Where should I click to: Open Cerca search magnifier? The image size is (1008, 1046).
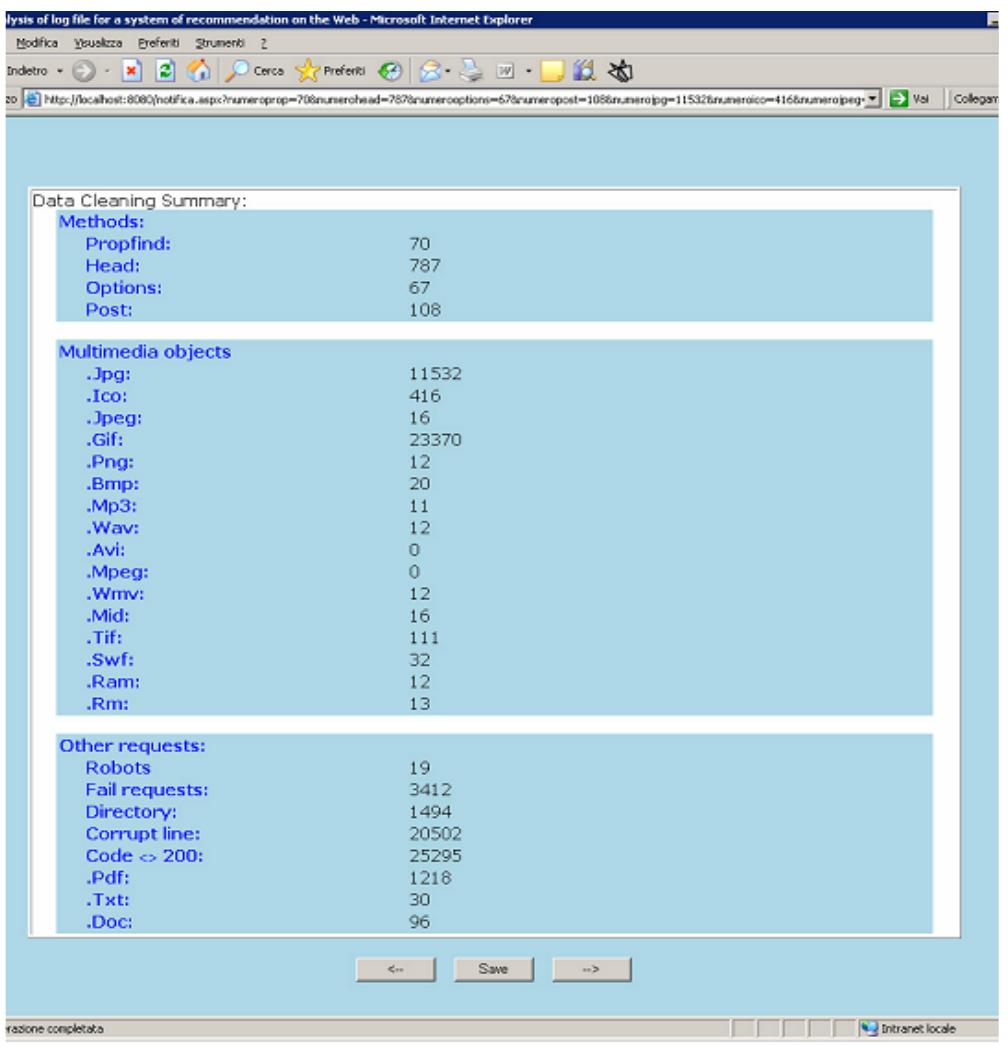pos(254,71)
